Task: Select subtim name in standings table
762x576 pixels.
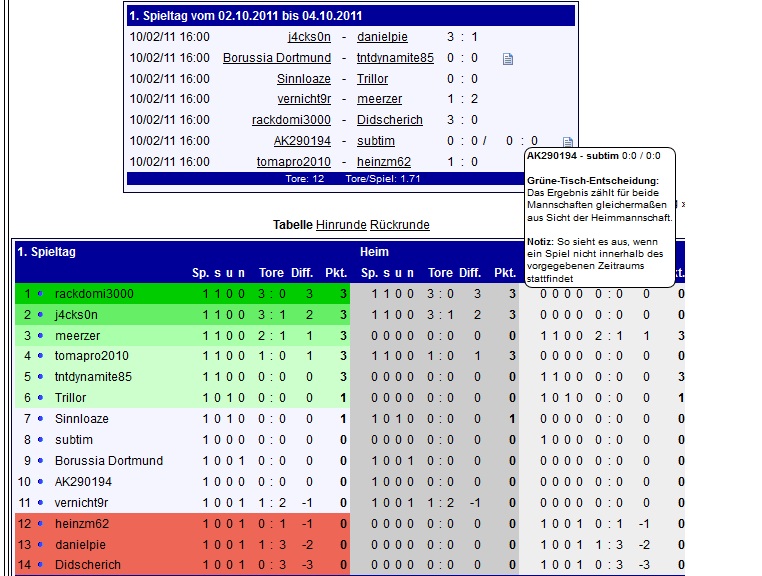Action: click(x=74, y=439)
